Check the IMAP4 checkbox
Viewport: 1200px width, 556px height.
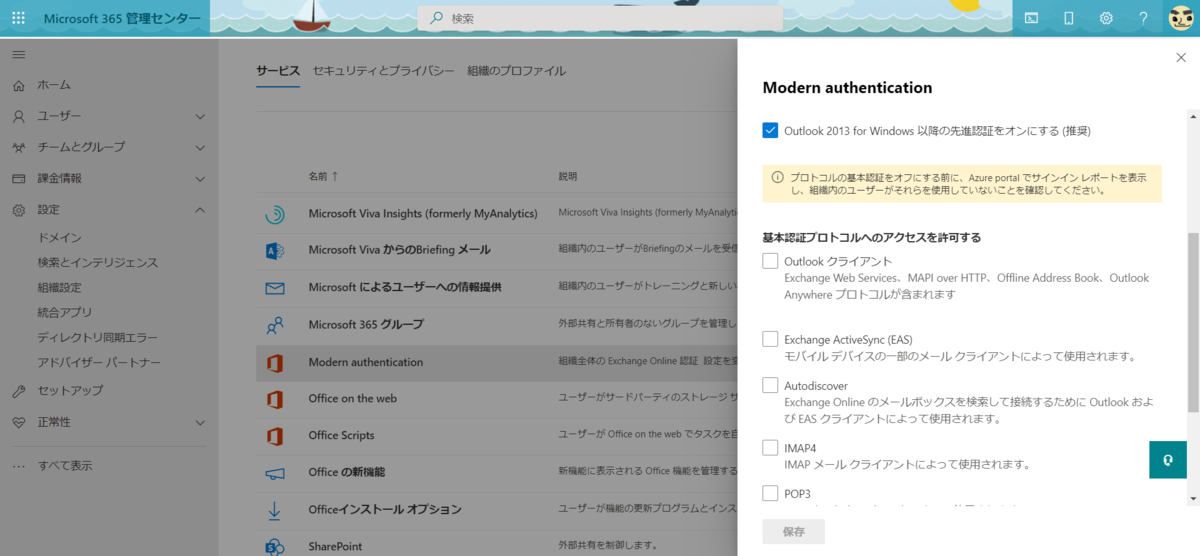770,447
